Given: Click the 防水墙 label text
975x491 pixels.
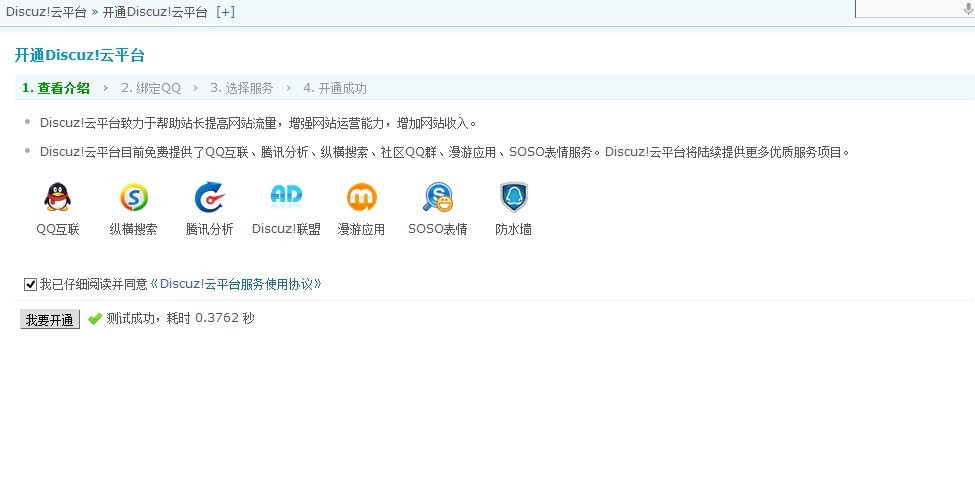Looking at the screenshot, I should coord(514,229).
